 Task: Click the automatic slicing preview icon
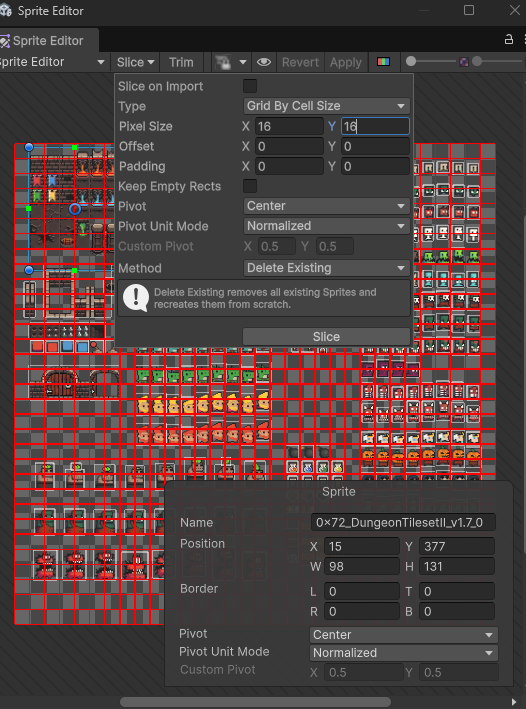[223, 62]
